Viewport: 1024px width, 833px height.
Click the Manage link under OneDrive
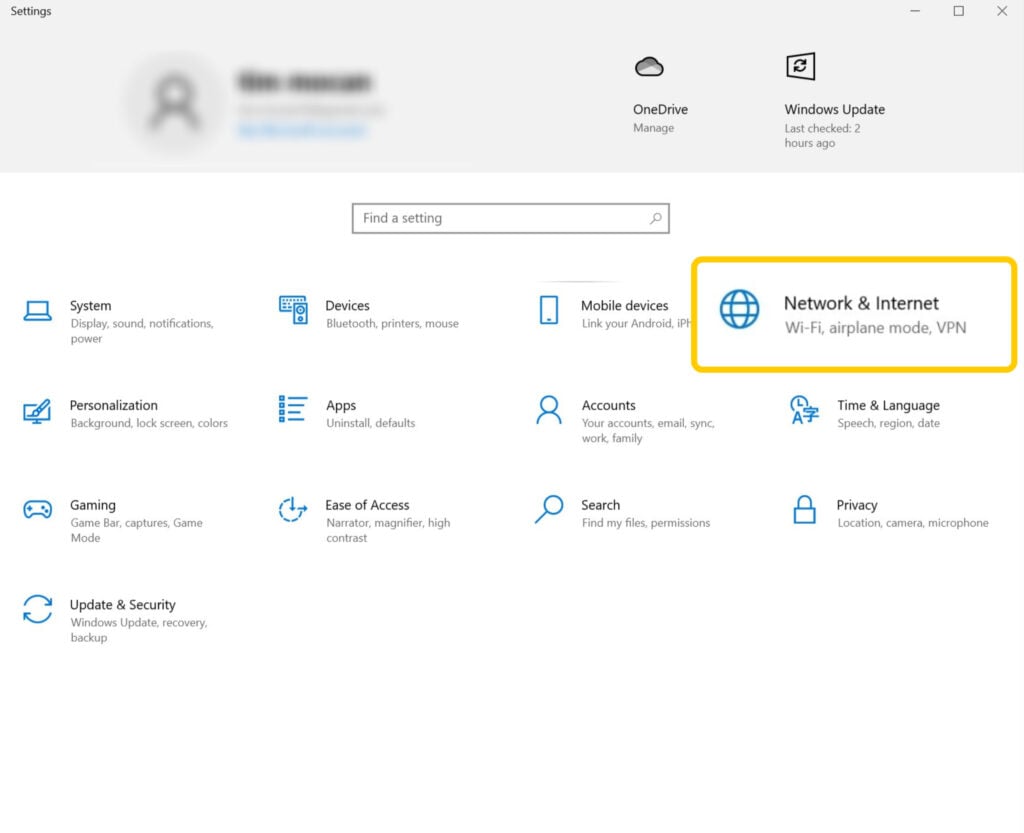[x=654, y=128]
